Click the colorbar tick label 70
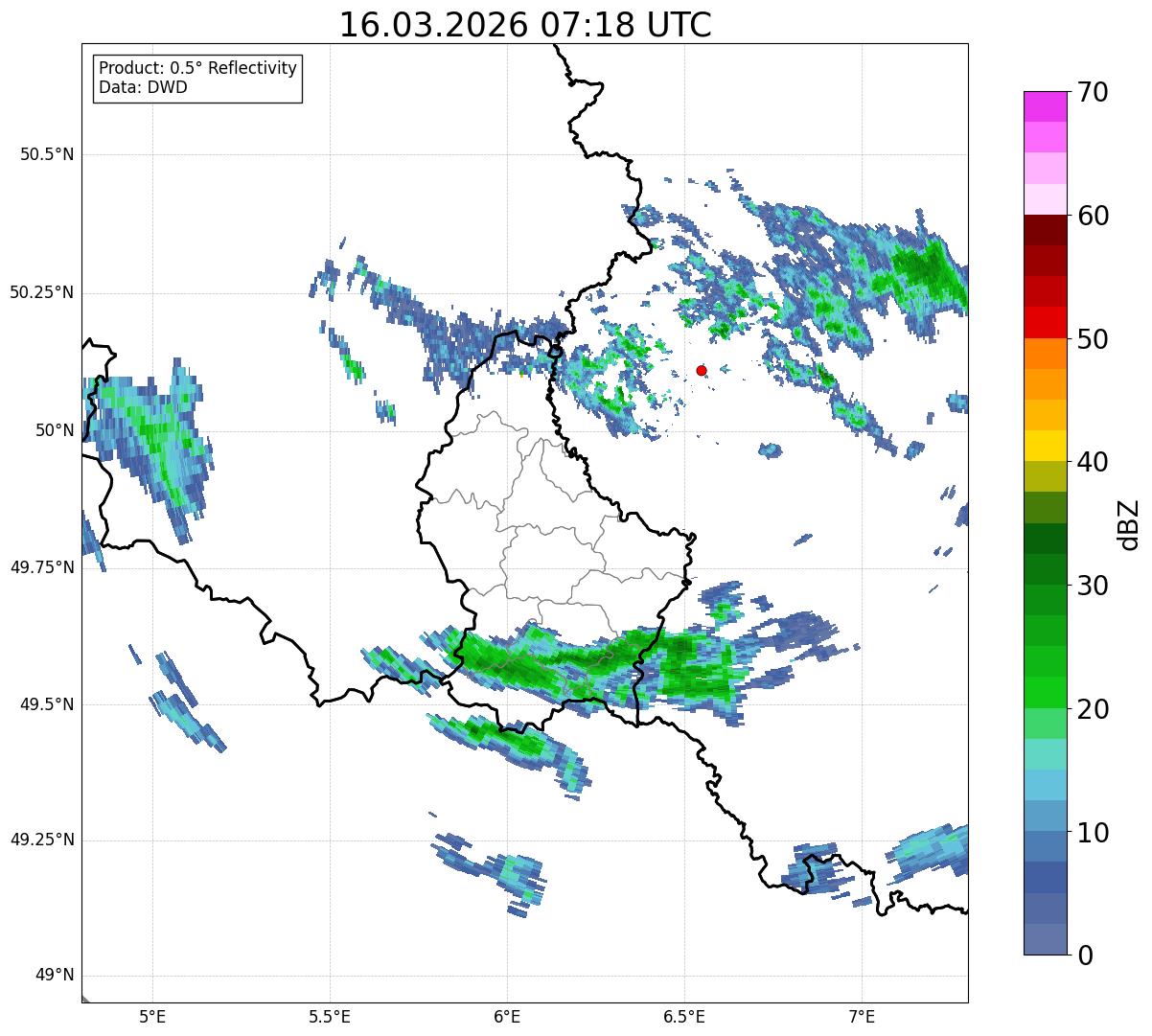Image resolution: width=1152 pixels, height=1036 pixels. pos(1093,92)
